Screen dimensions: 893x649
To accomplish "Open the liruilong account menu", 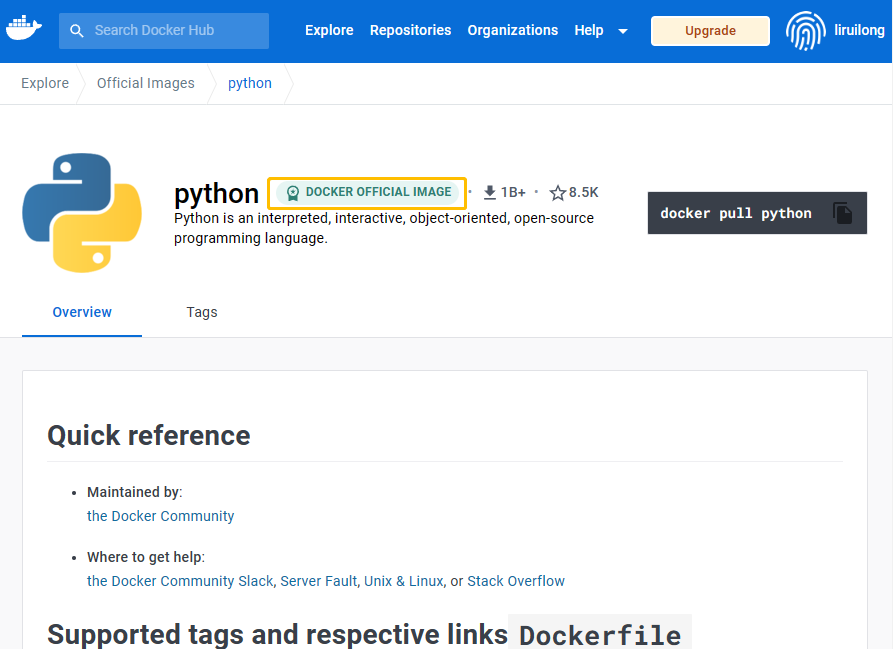I will (x=859, y=31).
